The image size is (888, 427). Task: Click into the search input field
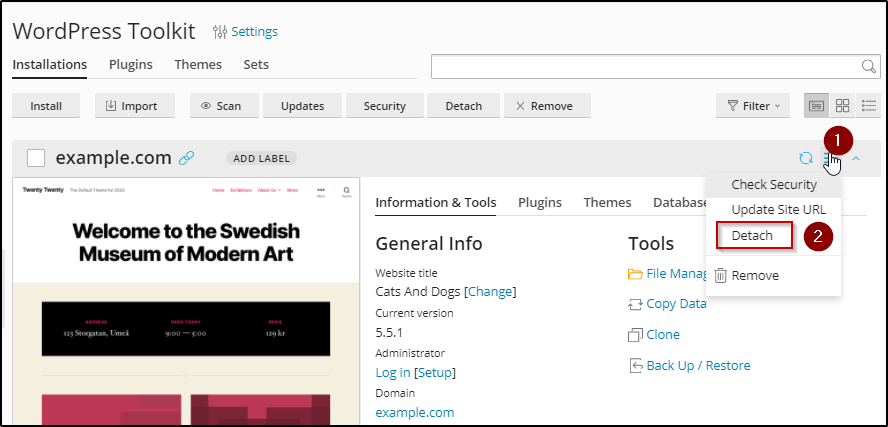[x=645, y=66]
